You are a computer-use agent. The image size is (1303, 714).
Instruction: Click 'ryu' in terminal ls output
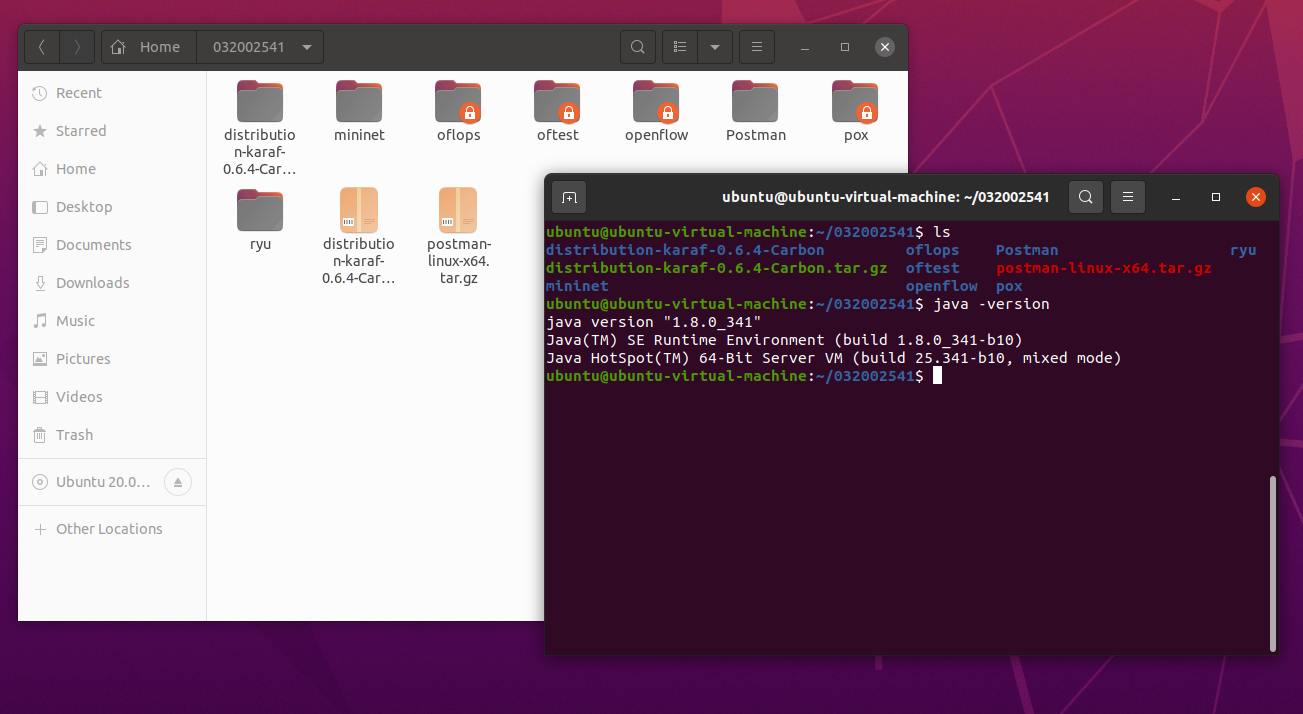(x=1243, y=250)
